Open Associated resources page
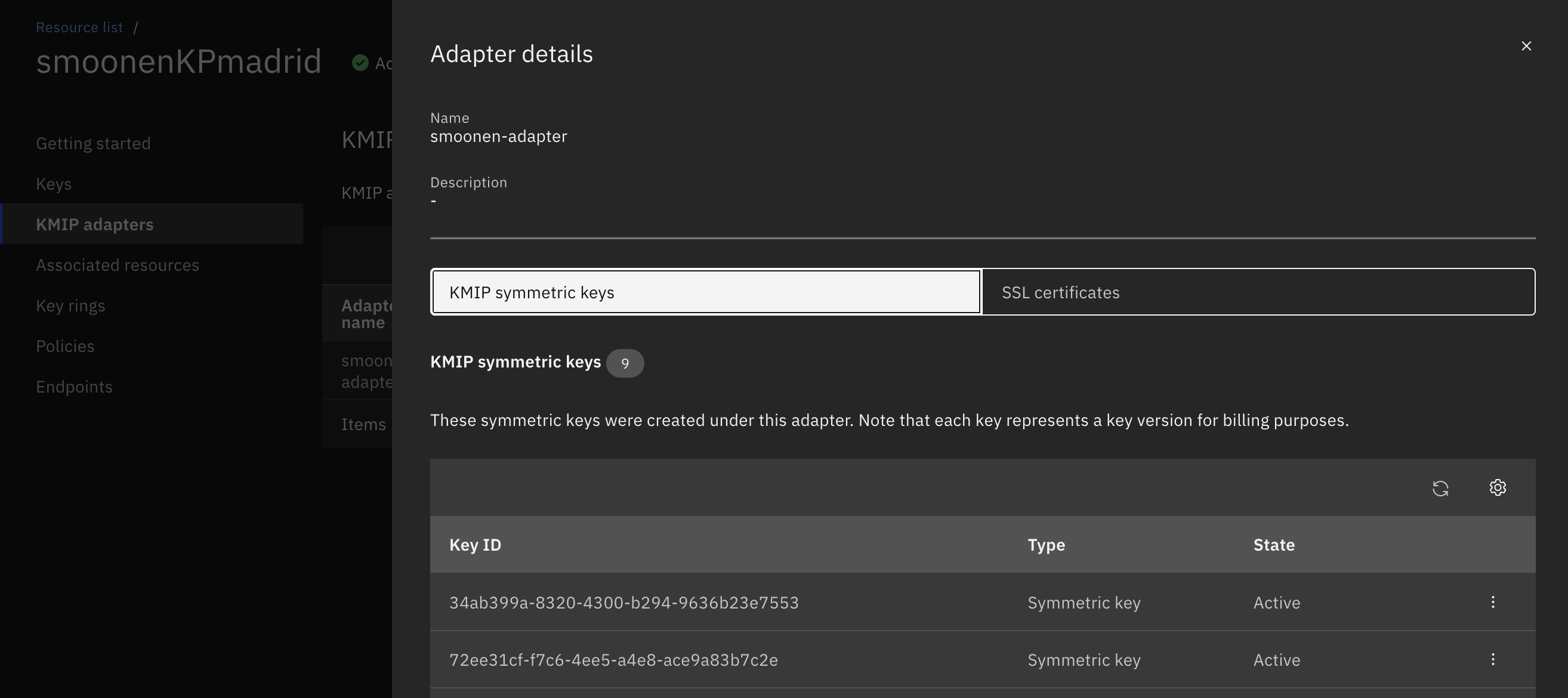Image resolution: width=1568 pixels, height=698 pixels. (x=118, y=265)
